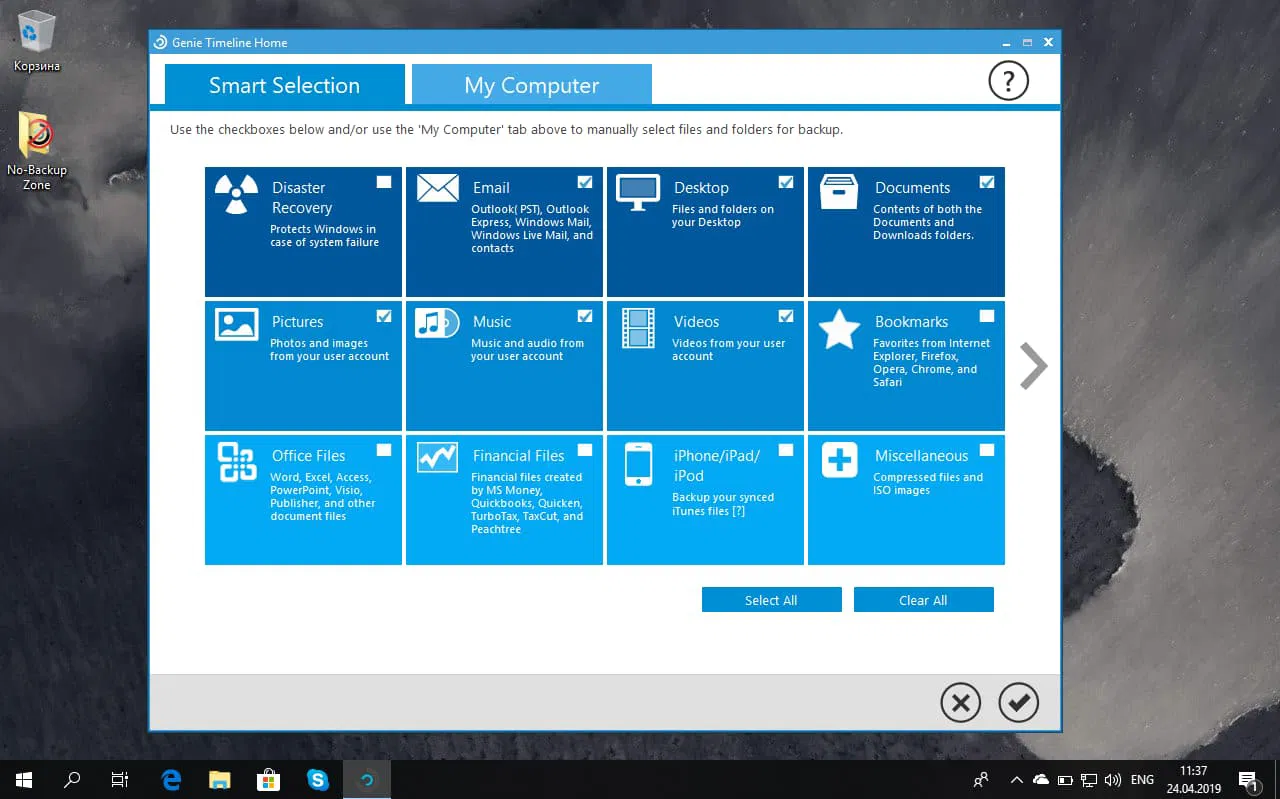Viewport: 1280px width, 799px height.
Task: Open Microsoft Store from the taskbar
Action: (x=269, y=779)
